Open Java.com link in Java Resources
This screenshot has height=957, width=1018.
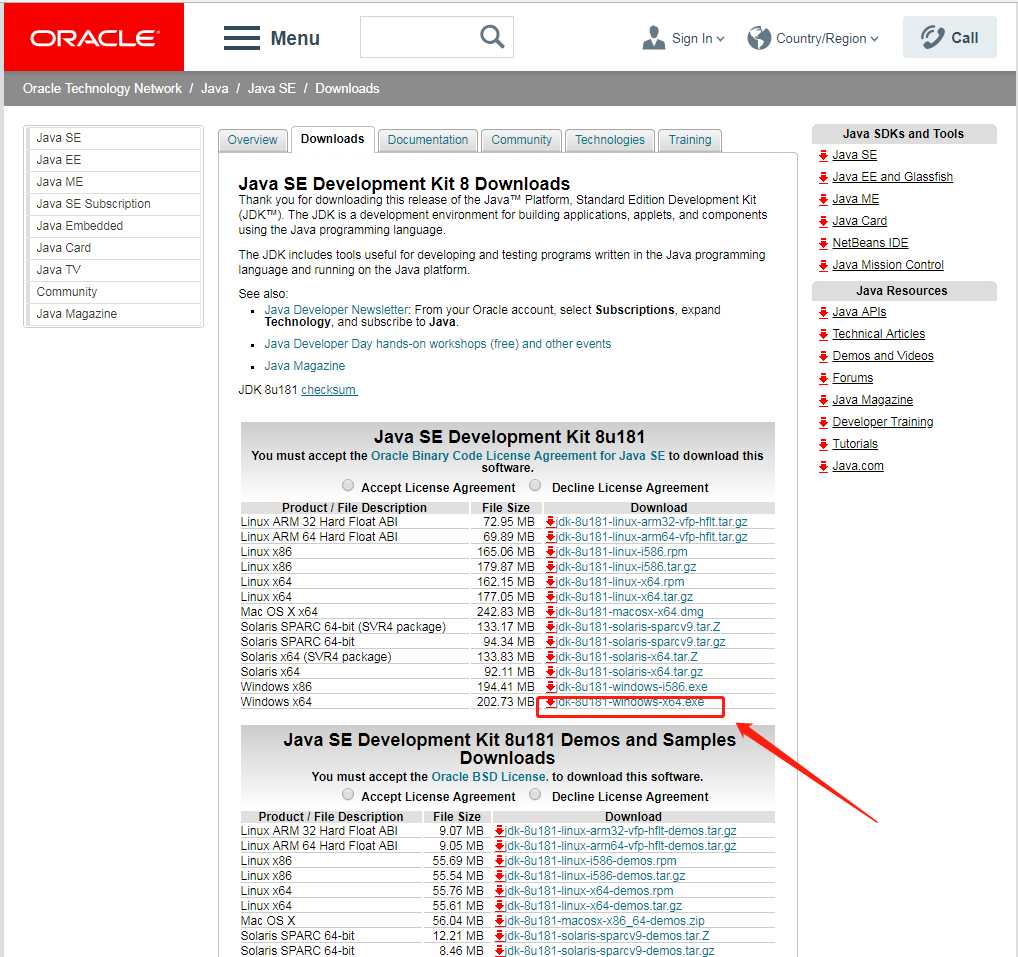(x=858, y=466)
